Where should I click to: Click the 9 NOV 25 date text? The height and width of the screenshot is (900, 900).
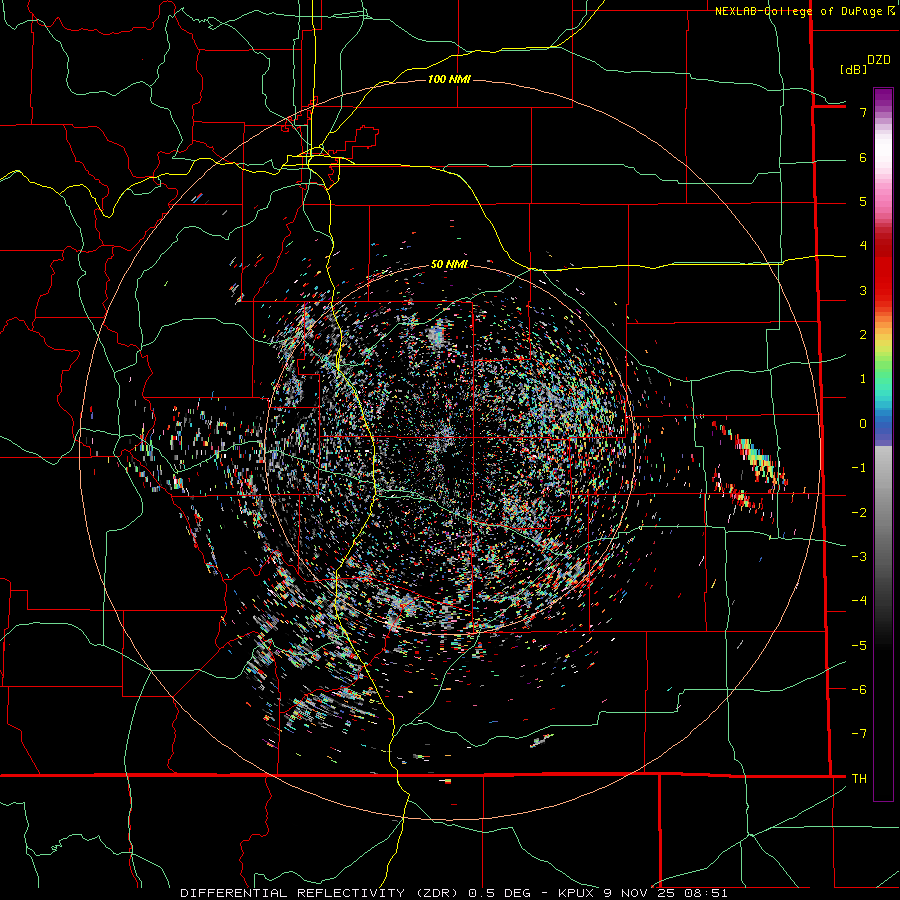(x=637, y=893)
